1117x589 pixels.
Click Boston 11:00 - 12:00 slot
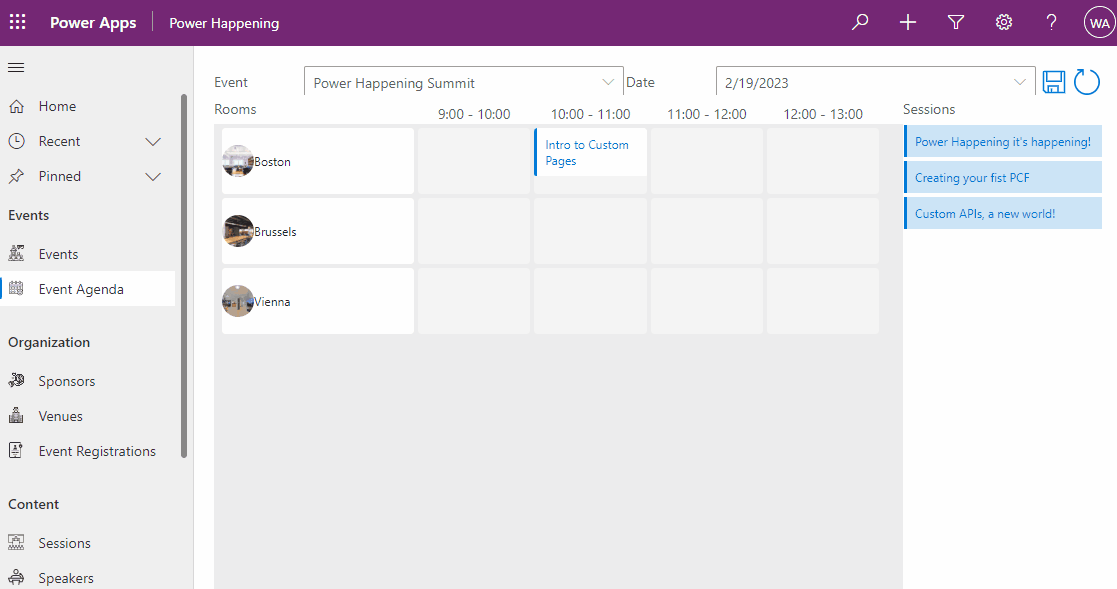[707, 161]
